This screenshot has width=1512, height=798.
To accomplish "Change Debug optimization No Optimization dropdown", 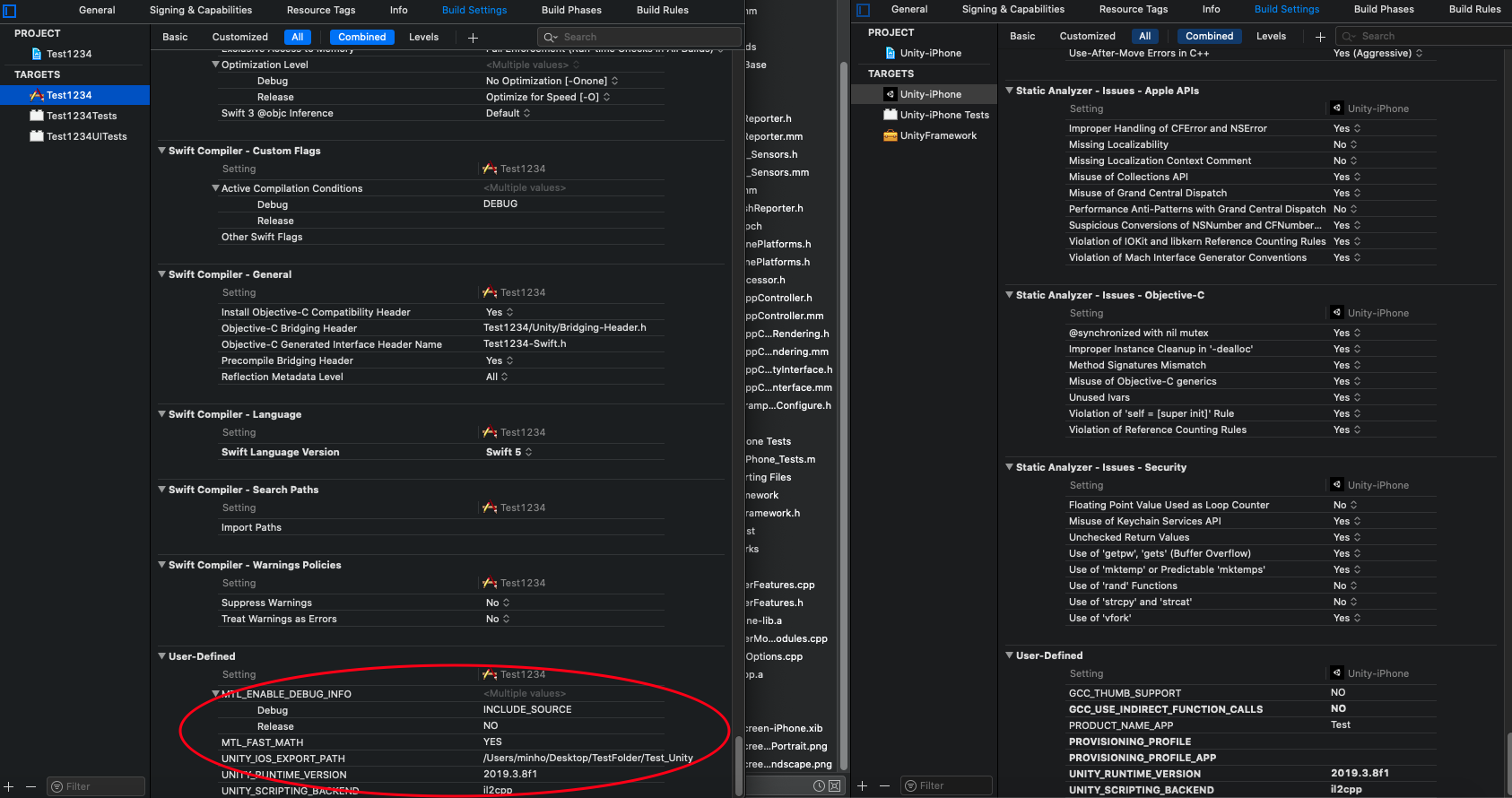I will coord(552,81).
